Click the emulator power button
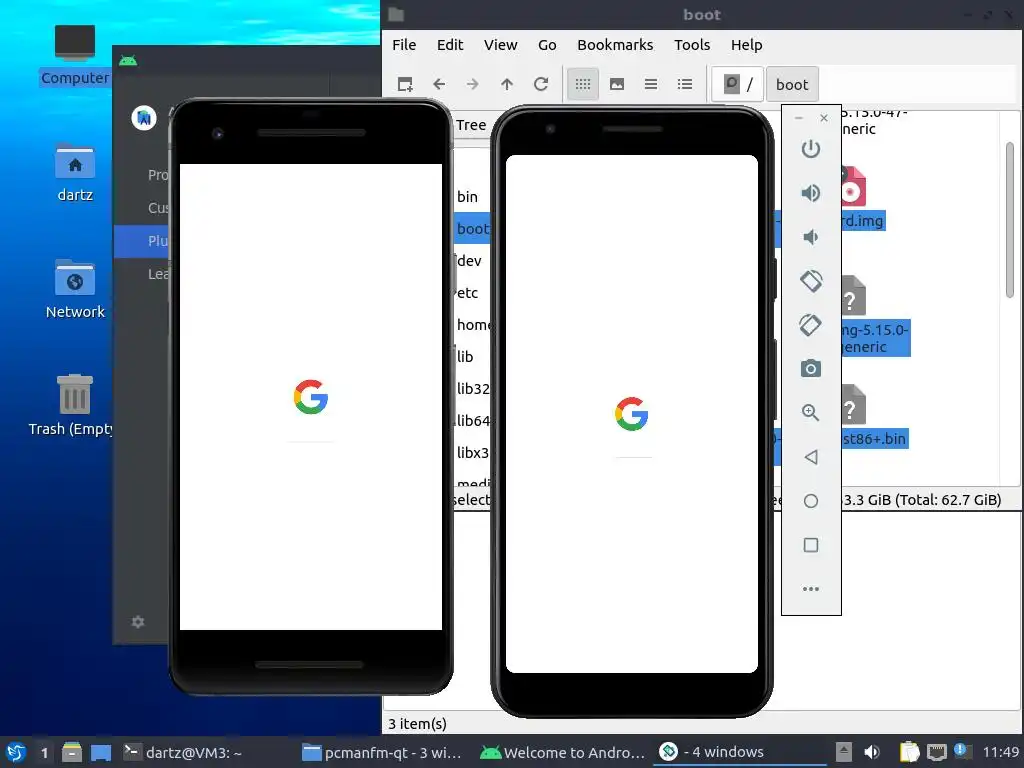The width and height of the screenshot is (1024, 768). pyautogui.click(x=810, y=149)
